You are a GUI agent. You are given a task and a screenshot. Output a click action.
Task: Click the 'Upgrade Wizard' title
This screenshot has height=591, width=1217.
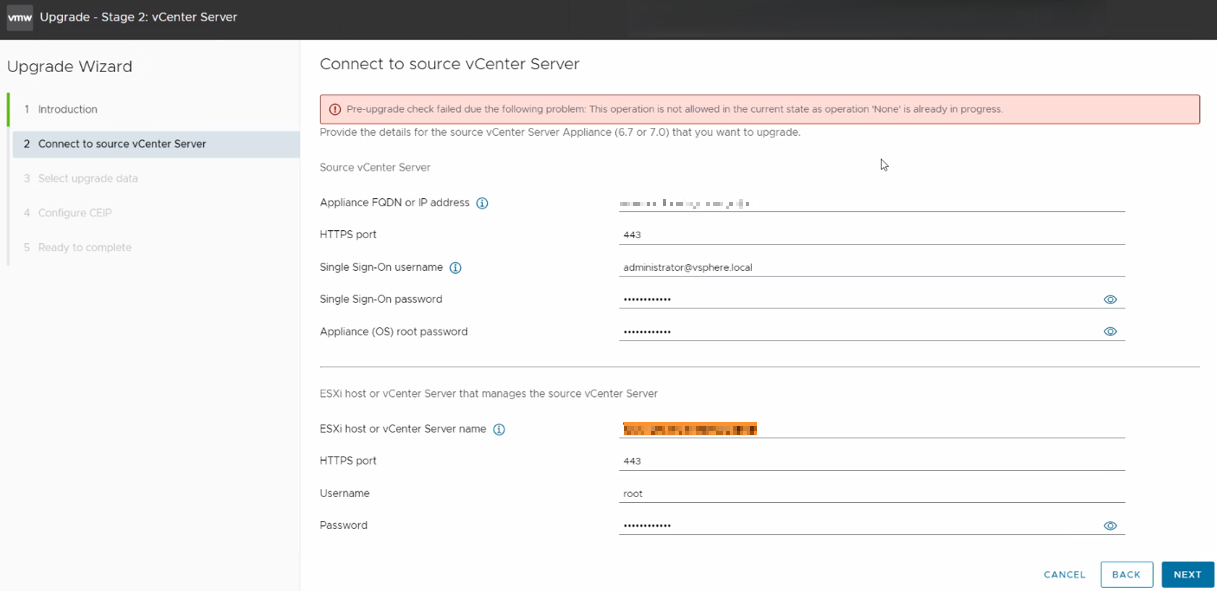click(x=69, y=67)
